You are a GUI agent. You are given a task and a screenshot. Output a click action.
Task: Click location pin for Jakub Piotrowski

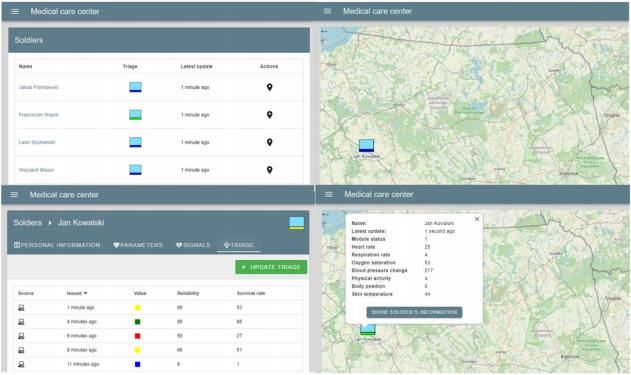270,87
